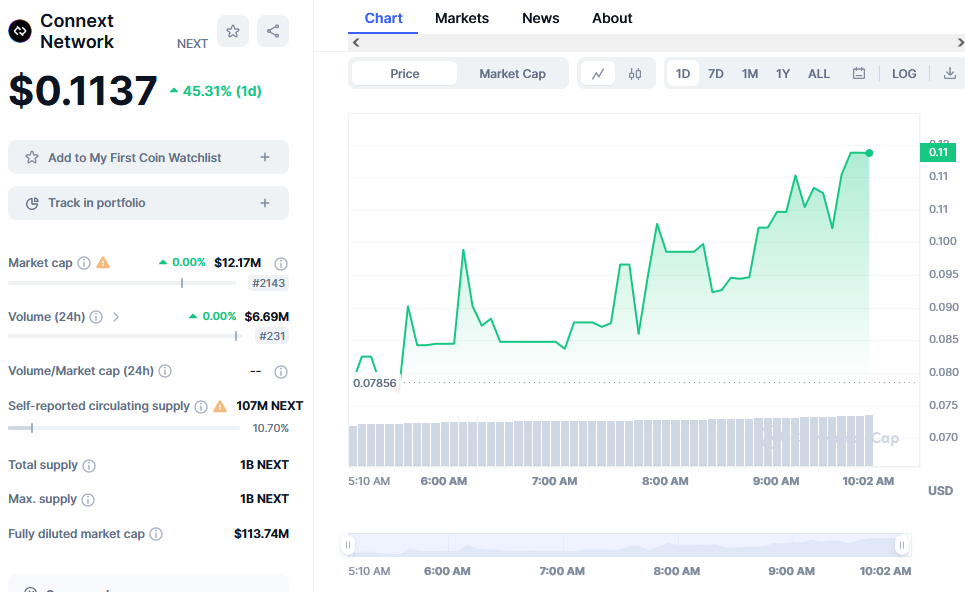Click the NEXT ticker symbol text
Screen dimensions: 965x592
192,44
